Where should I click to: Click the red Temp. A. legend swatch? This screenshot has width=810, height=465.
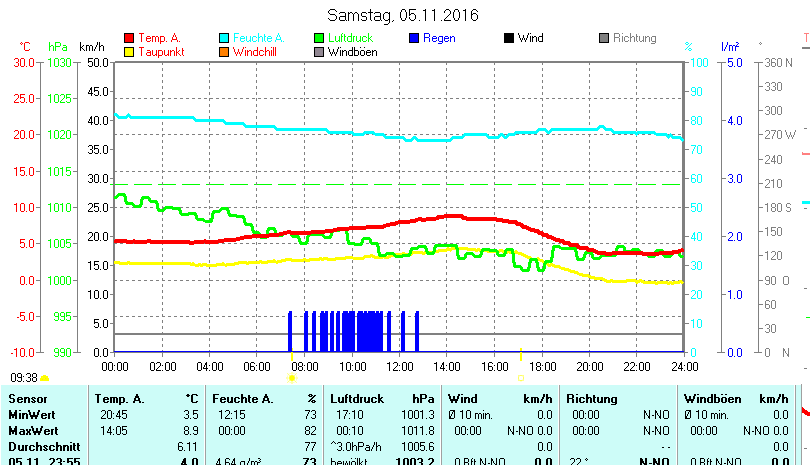tap(128, 38)
